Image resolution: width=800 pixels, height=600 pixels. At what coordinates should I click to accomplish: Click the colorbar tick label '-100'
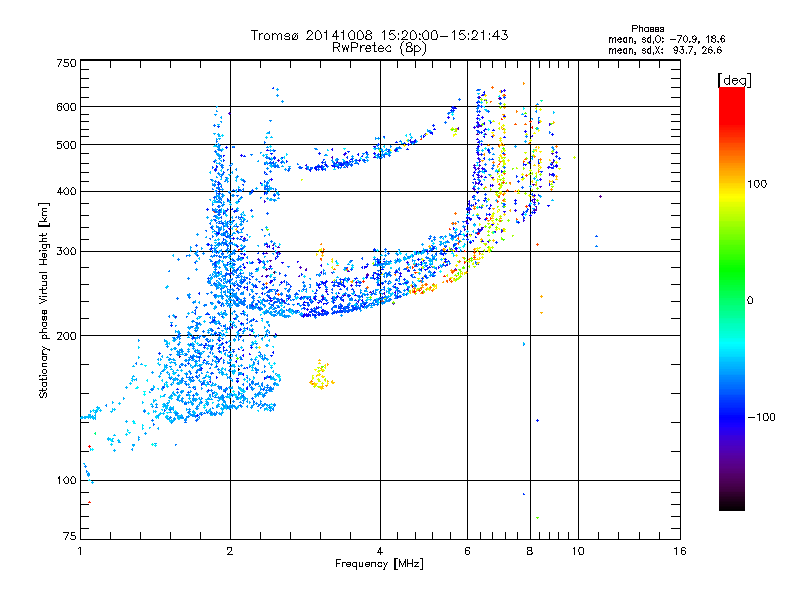[762, 417]
